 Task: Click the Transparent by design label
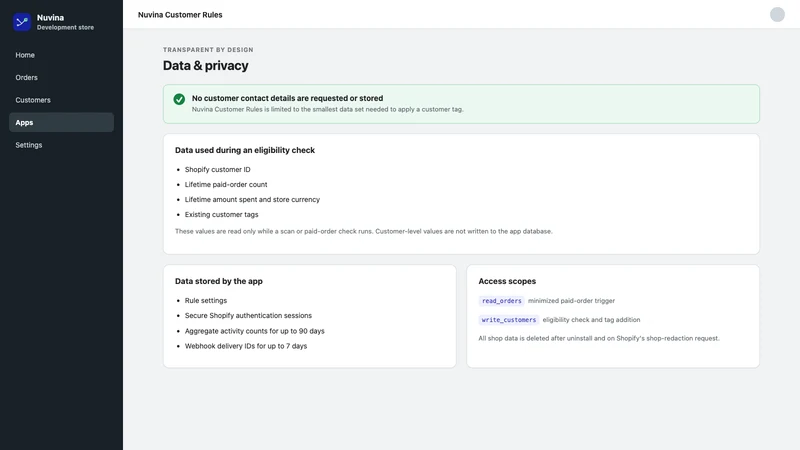click(x=208, y=49)
